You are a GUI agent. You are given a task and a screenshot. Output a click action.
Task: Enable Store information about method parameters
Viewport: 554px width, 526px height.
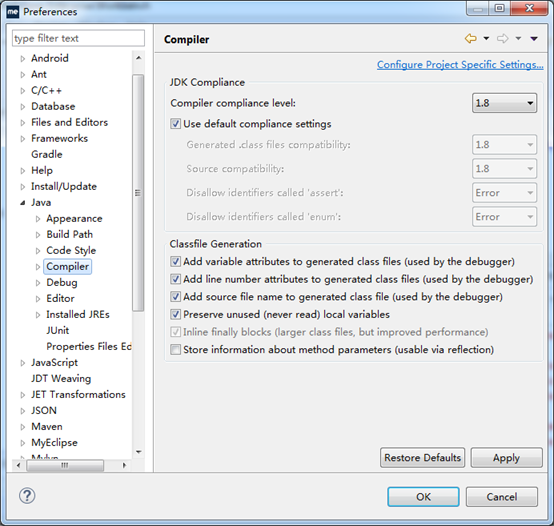[x=175, y=349]
